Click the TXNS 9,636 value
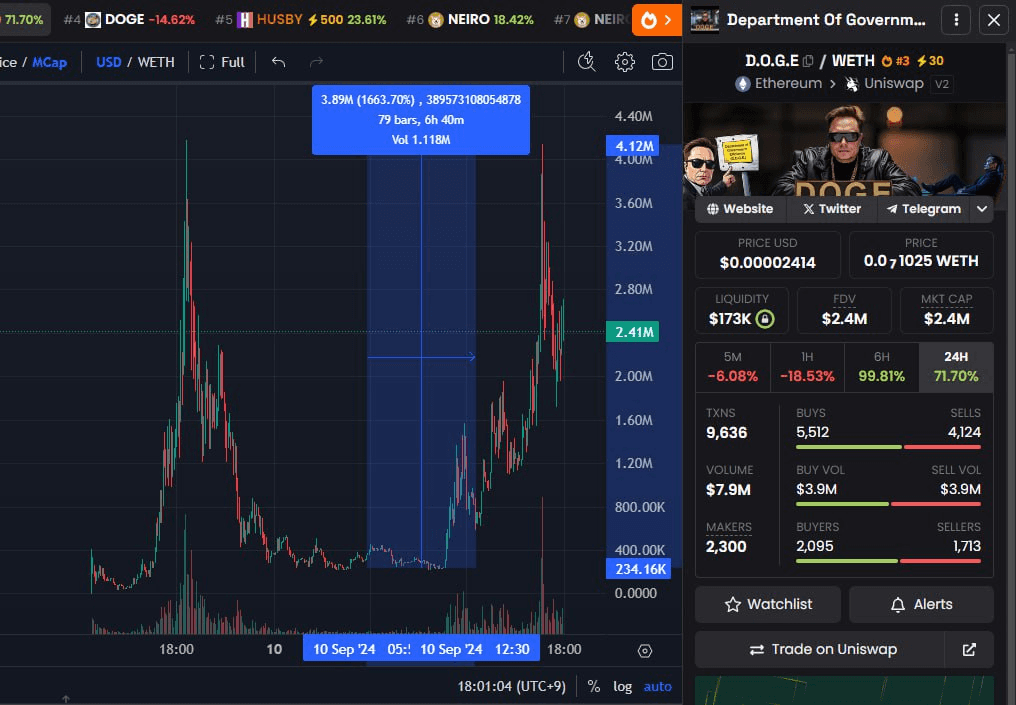 [x=726, y=433]
